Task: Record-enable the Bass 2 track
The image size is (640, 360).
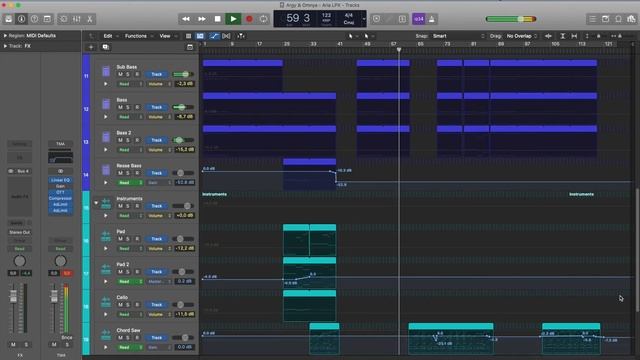Action: click(137, 140)
